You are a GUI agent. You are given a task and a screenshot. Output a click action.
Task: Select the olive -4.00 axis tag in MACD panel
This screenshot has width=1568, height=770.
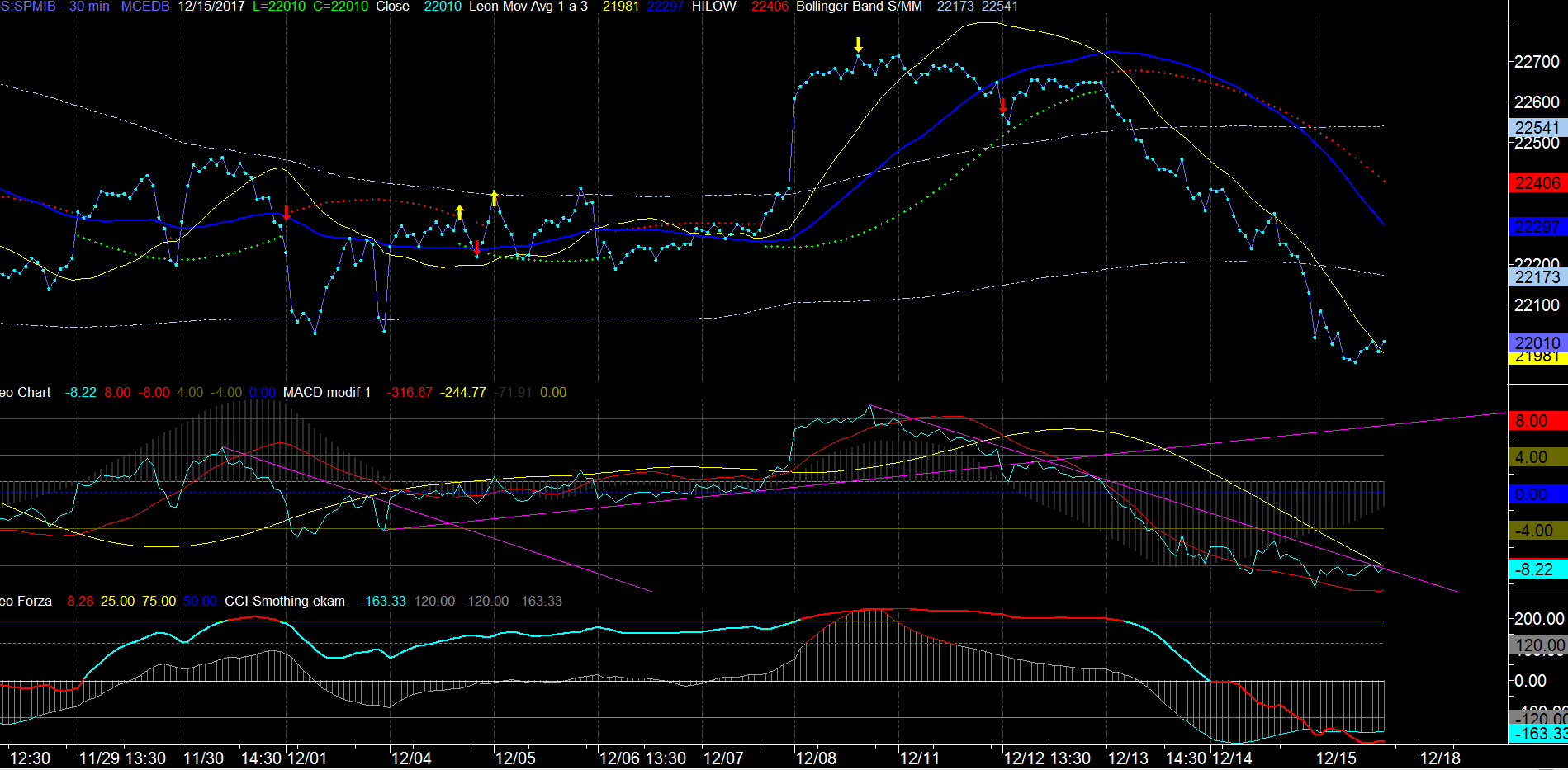click(x=1537, y=531)
